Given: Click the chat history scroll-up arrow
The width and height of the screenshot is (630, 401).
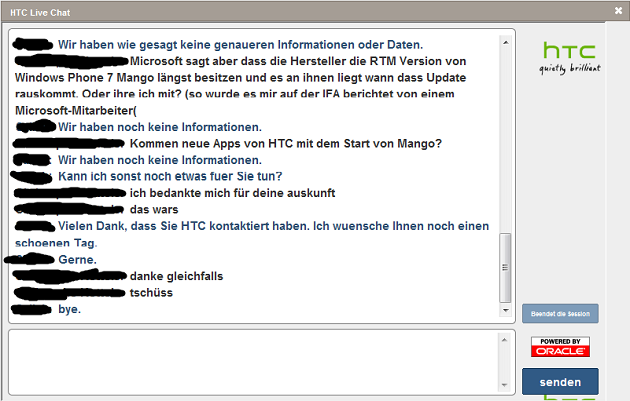Looking at the screenshot, I should click(x=505, y=42).
